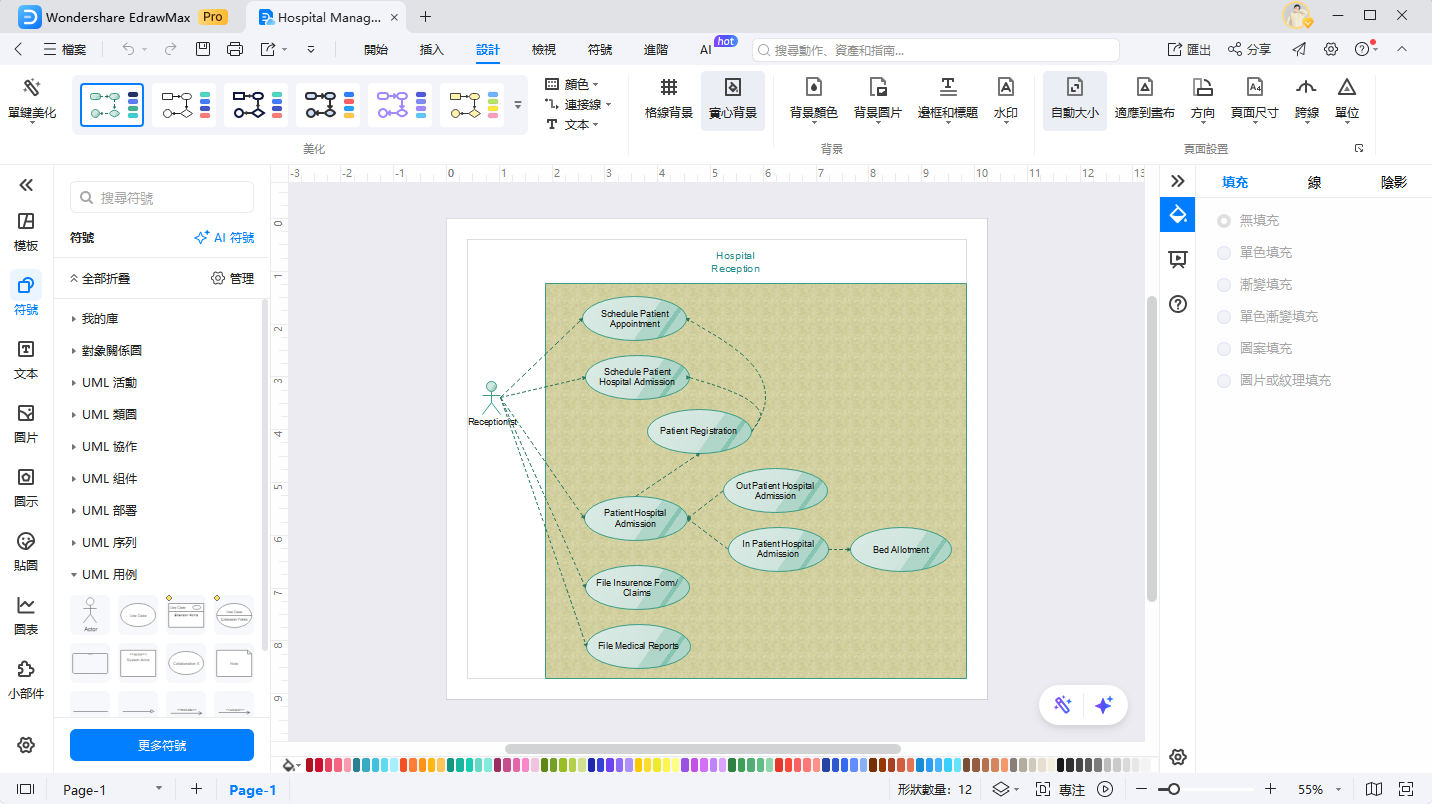Image resolution: width=1432 pixels, height=804 pixels.
Task: Open the 水印 watermark tool
Action: tap(1005, 90)
